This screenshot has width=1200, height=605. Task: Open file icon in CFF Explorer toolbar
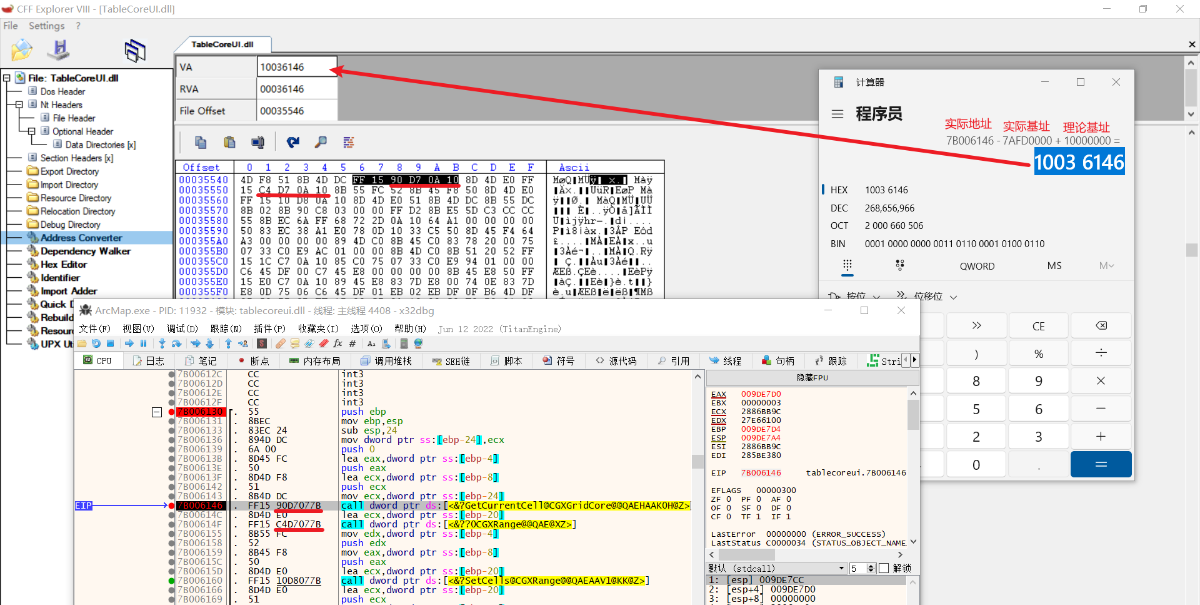click(22, 49)
